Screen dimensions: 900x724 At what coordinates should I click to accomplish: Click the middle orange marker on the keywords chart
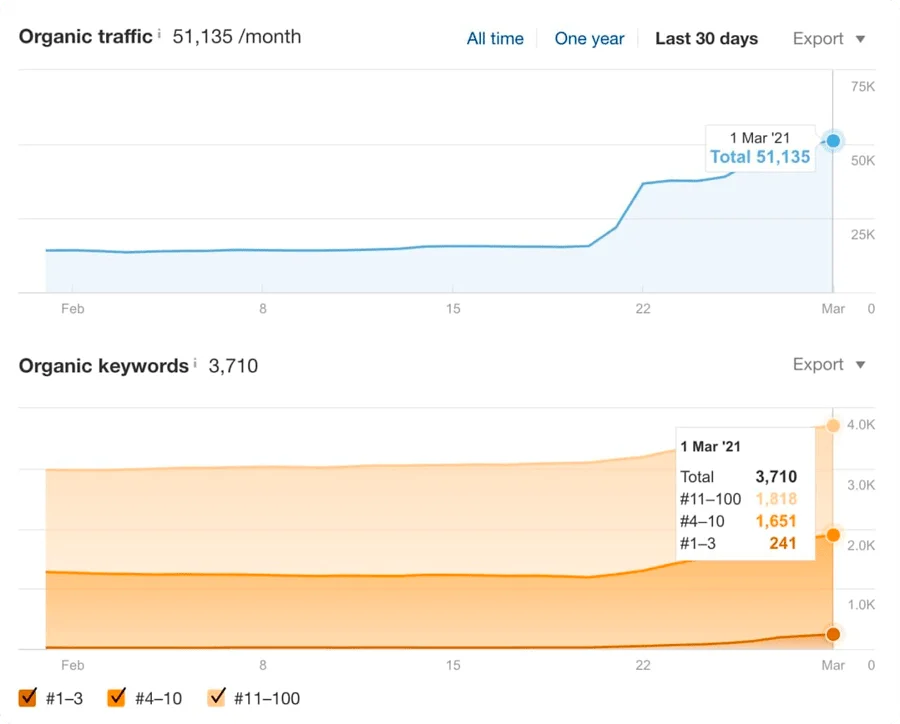[833, 535]
